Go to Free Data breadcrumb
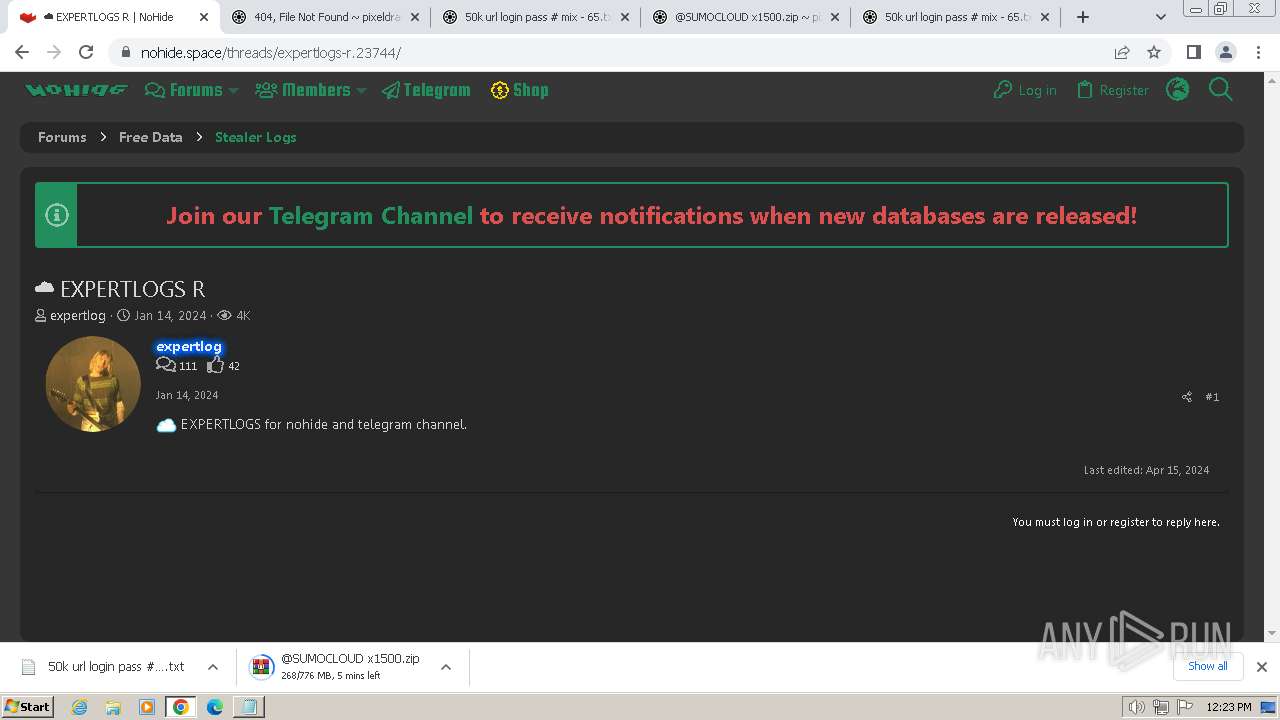The width and height of the screenshot is (1280, 720). [x=151, y=137]
